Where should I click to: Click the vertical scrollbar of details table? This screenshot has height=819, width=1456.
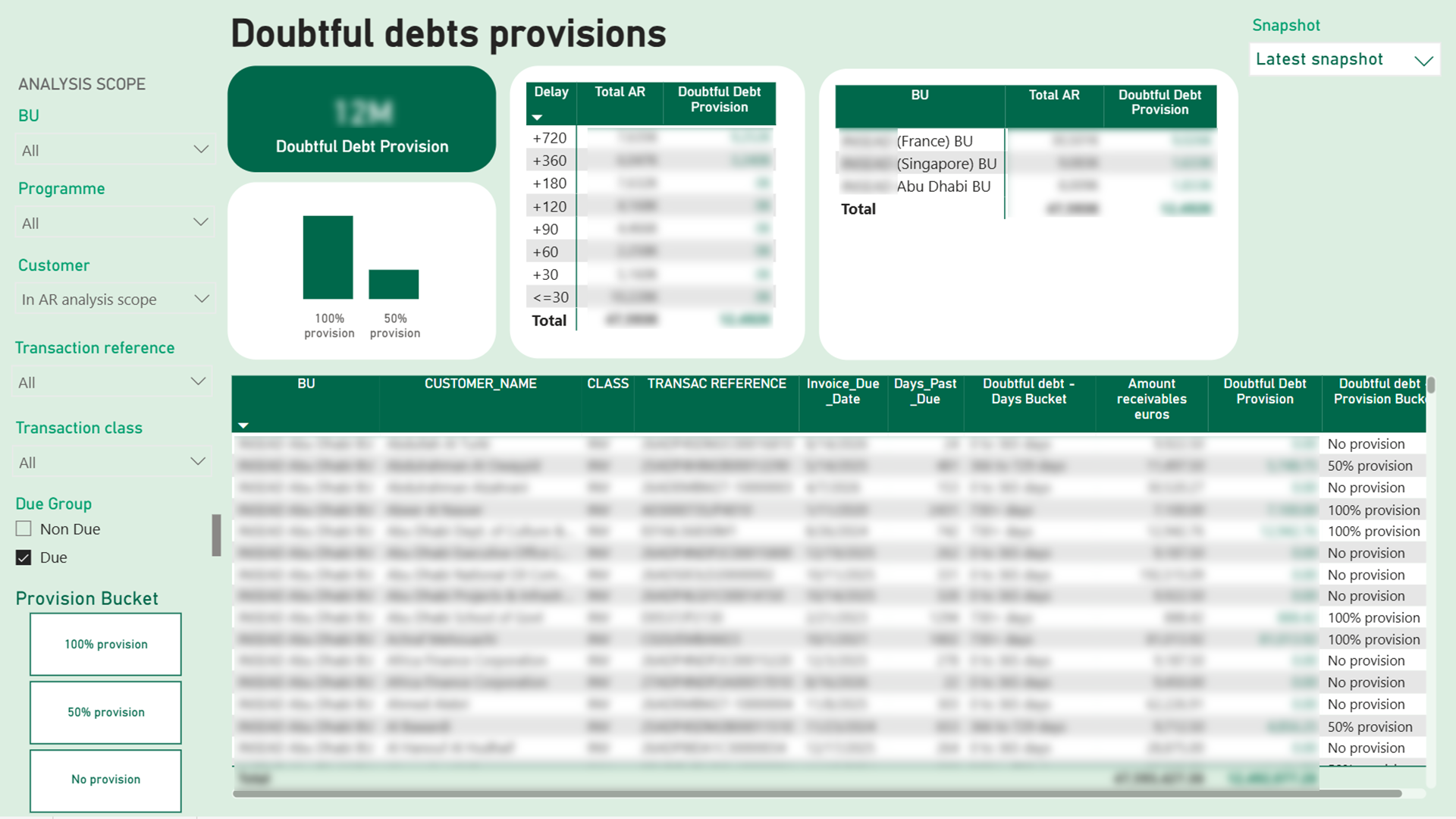[1430, 385]
